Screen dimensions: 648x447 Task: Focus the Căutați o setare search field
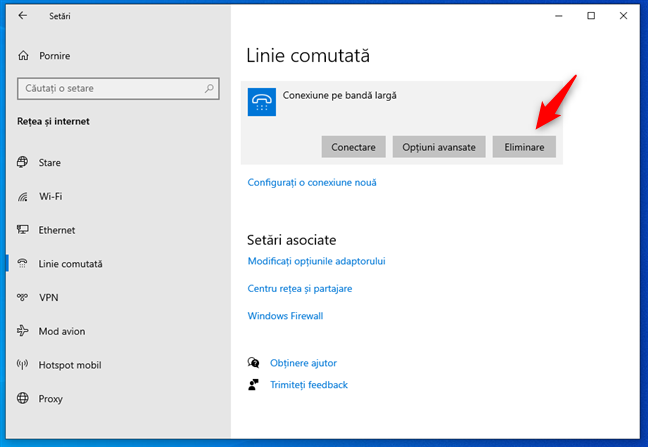[x=108, y=89]
